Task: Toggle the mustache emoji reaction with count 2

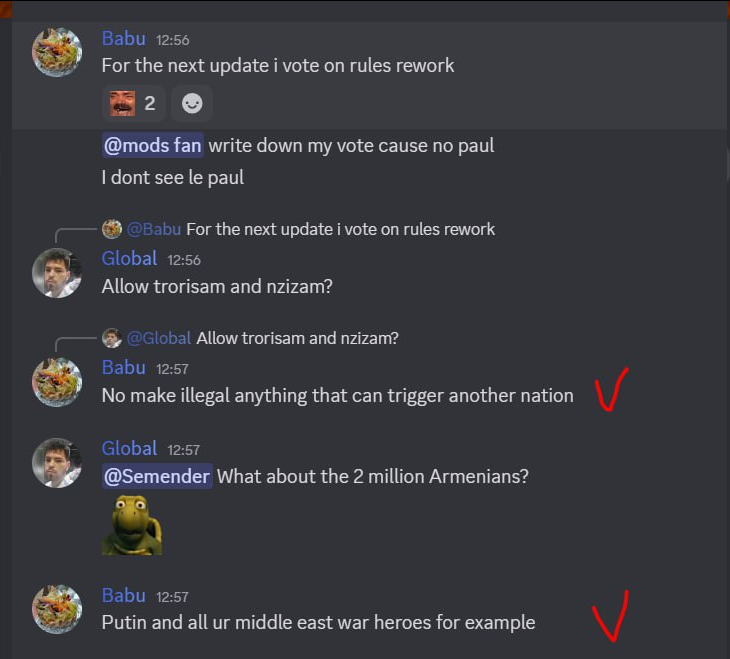Action: [x=133, y=103]
